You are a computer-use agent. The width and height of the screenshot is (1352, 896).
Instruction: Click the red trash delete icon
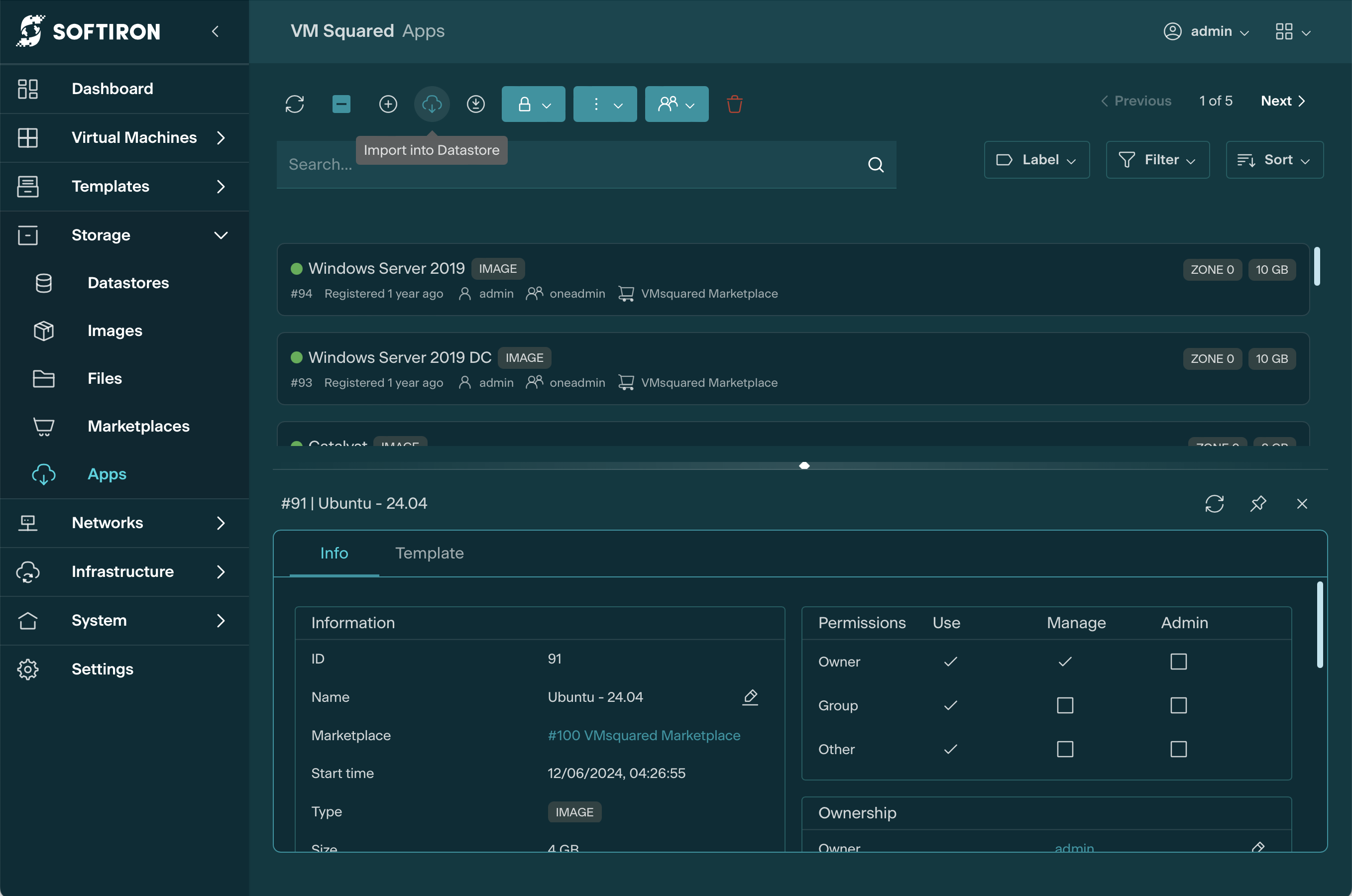click(734, 104)
